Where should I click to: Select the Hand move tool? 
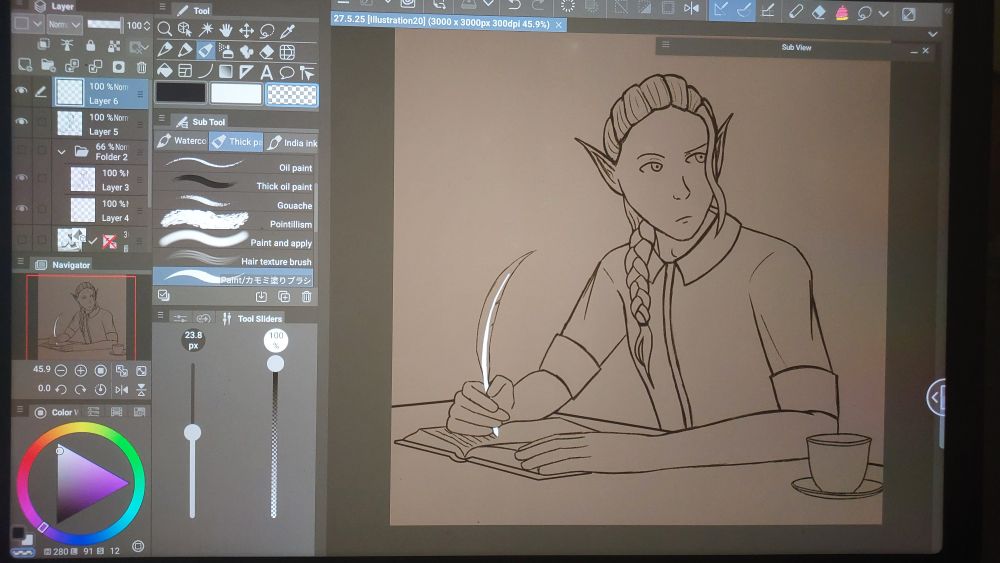click(x=226, y=30)
